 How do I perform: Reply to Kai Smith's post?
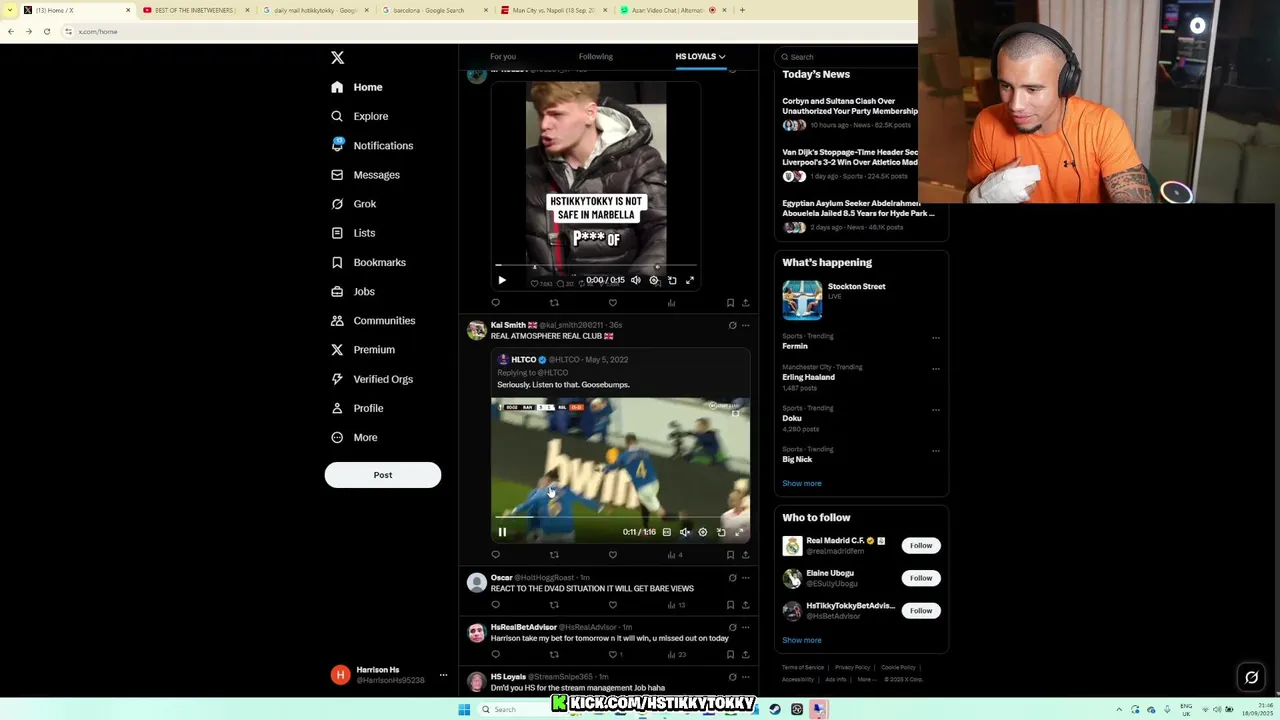(495, 555)
